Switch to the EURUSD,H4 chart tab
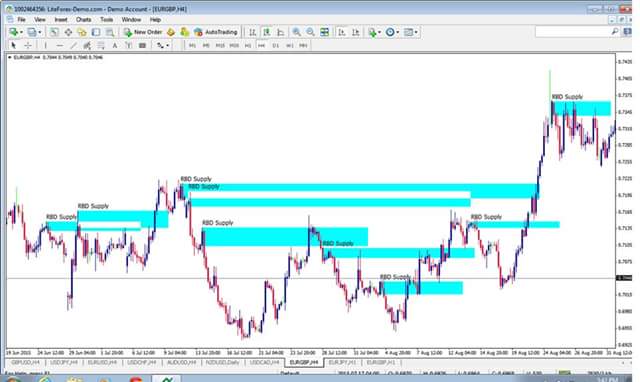The height and width of the screenshot is (382, 640). click(102, 362)
